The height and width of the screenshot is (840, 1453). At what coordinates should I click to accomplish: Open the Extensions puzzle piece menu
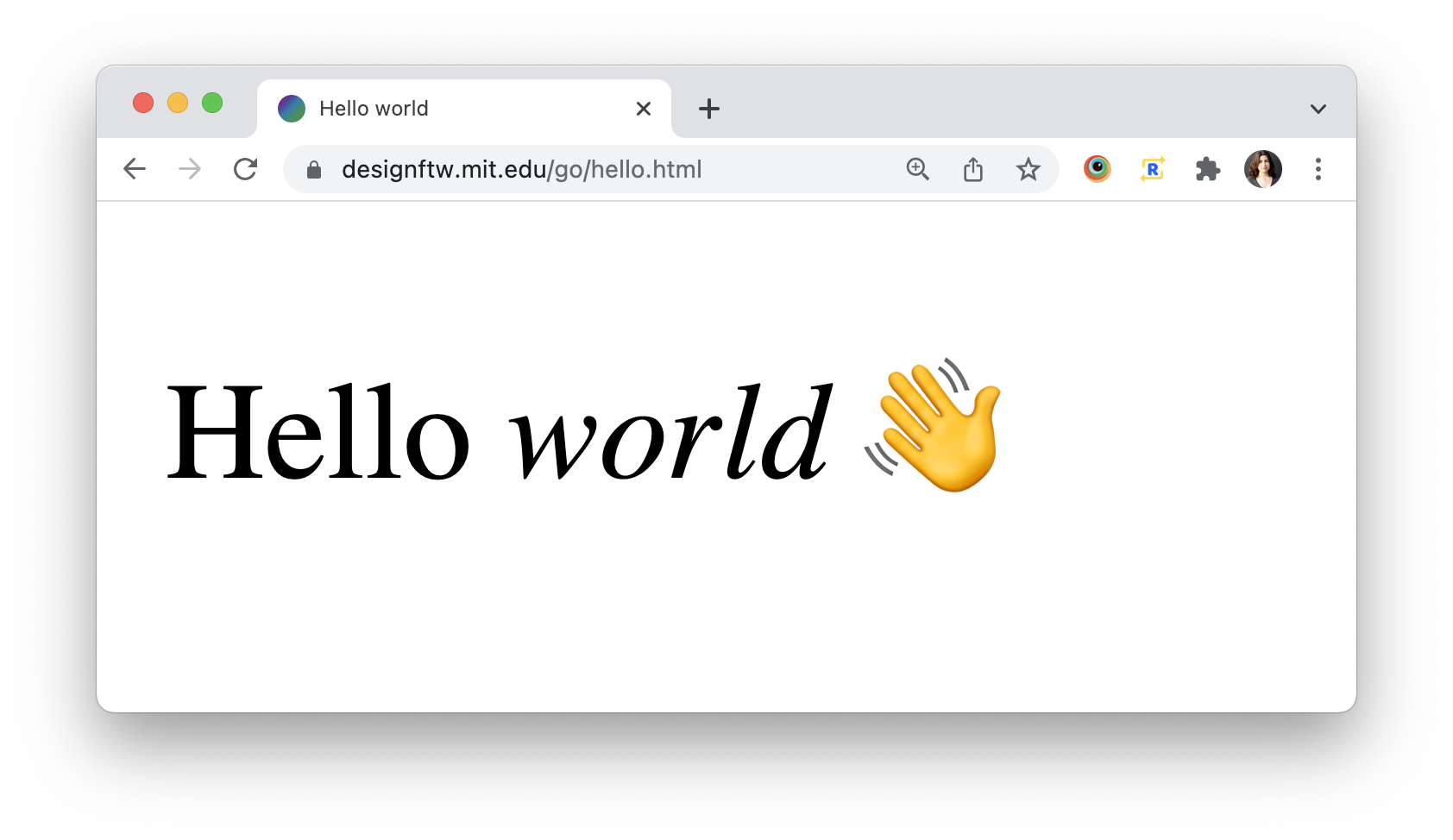(1208, 169)
